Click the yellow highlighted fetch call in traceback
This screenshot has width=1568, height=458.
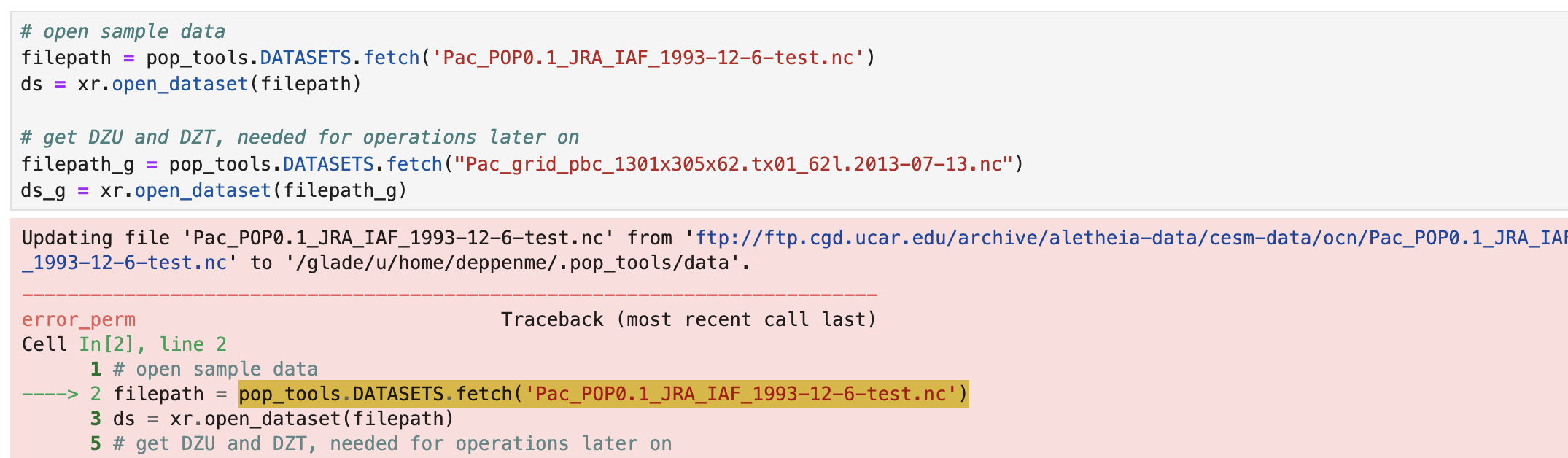point(604,394)
